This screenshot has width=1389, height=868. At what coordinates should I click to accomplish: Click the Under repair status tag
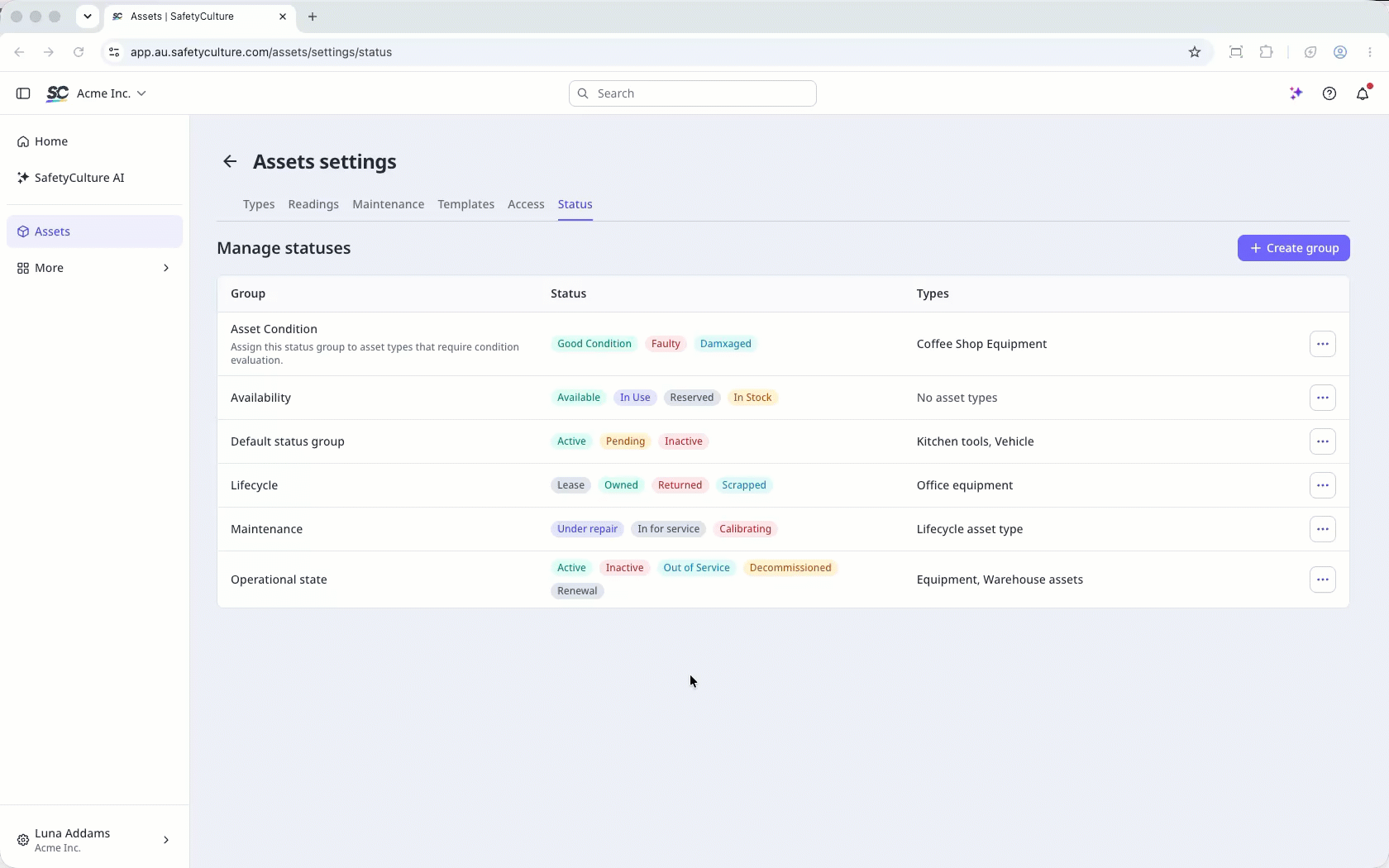(587, 529)
